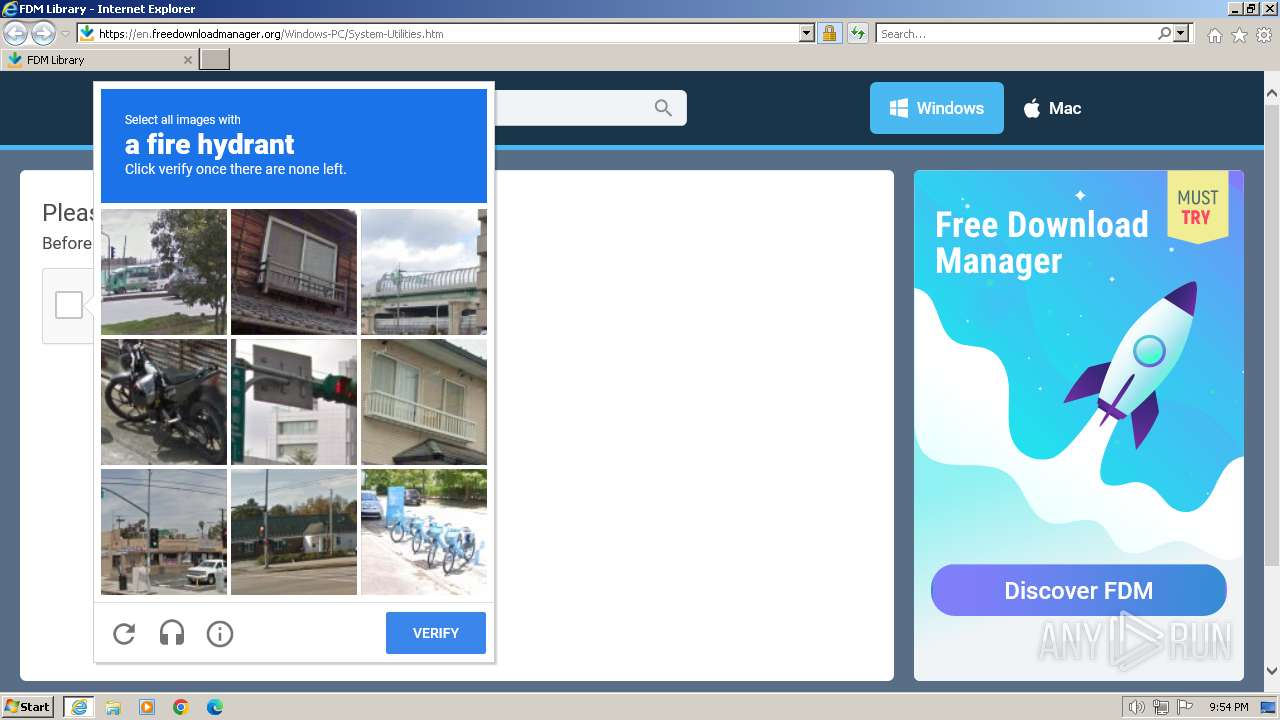
Task: Select captcha tile with blue rental bikes
Action: pos(424,532)
